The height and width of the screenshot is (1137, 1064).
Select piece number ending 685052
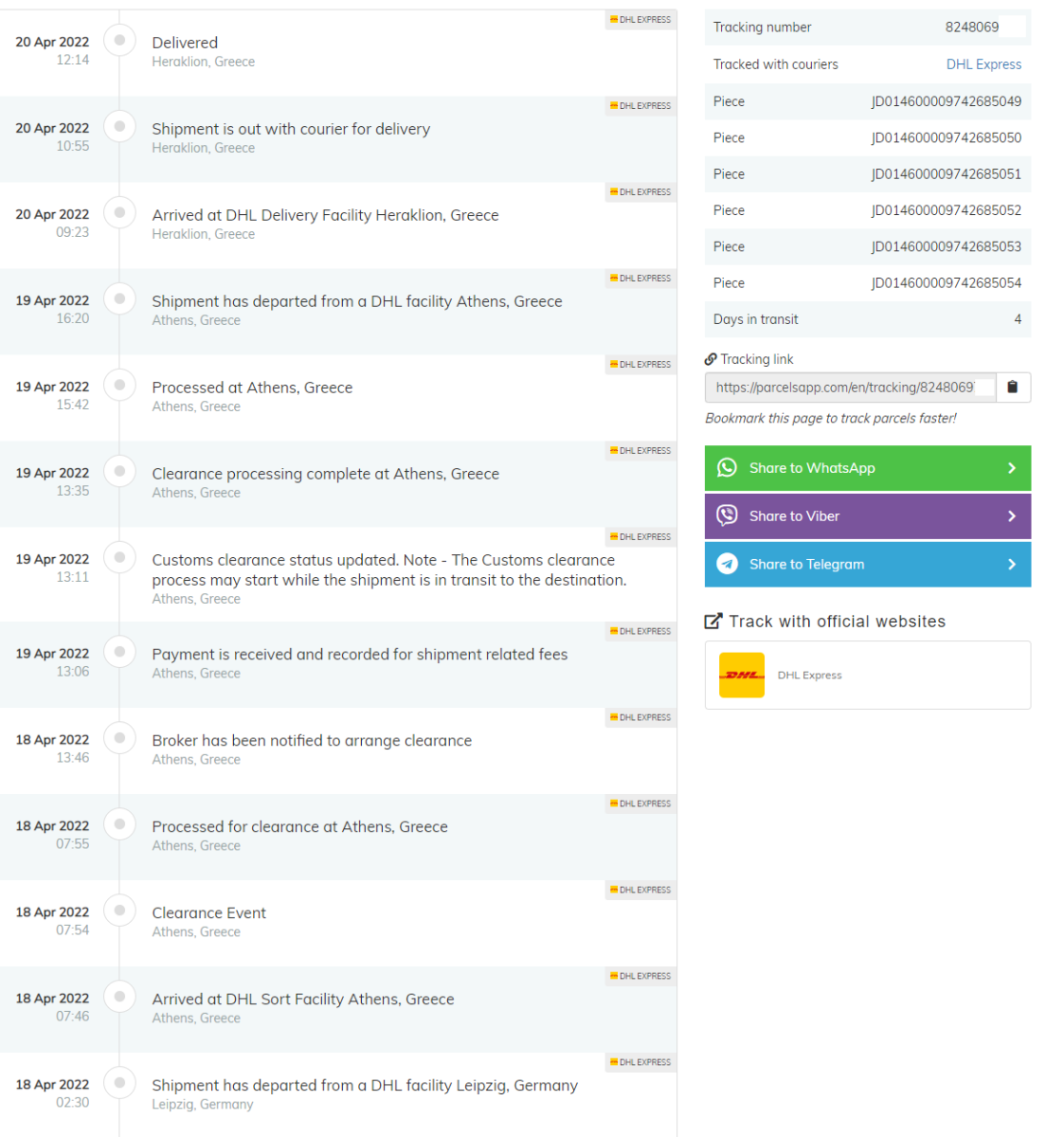pyautogui.click(x=947, y=210)
